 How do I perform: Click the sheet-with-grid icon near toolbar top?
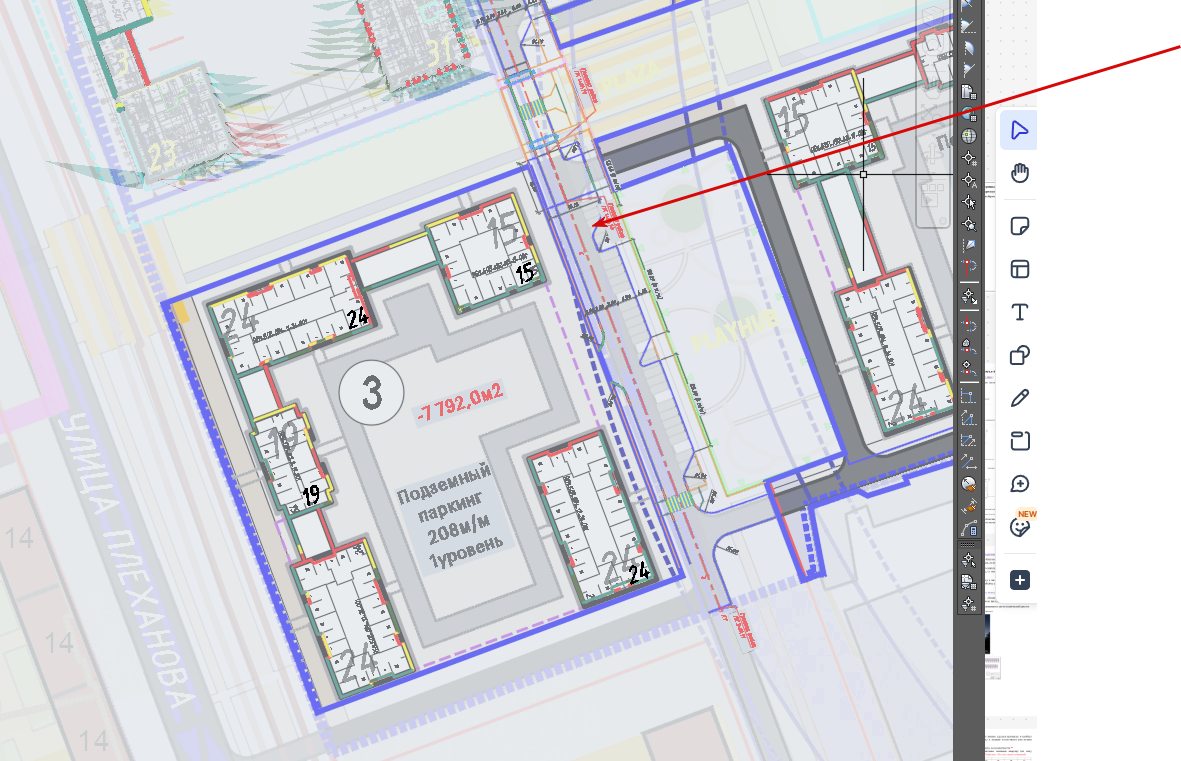tap(969, 92)
